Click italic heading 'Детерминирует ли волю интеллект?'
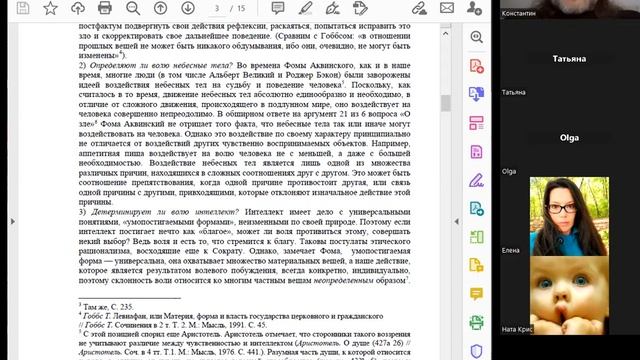 coord(165,212)
